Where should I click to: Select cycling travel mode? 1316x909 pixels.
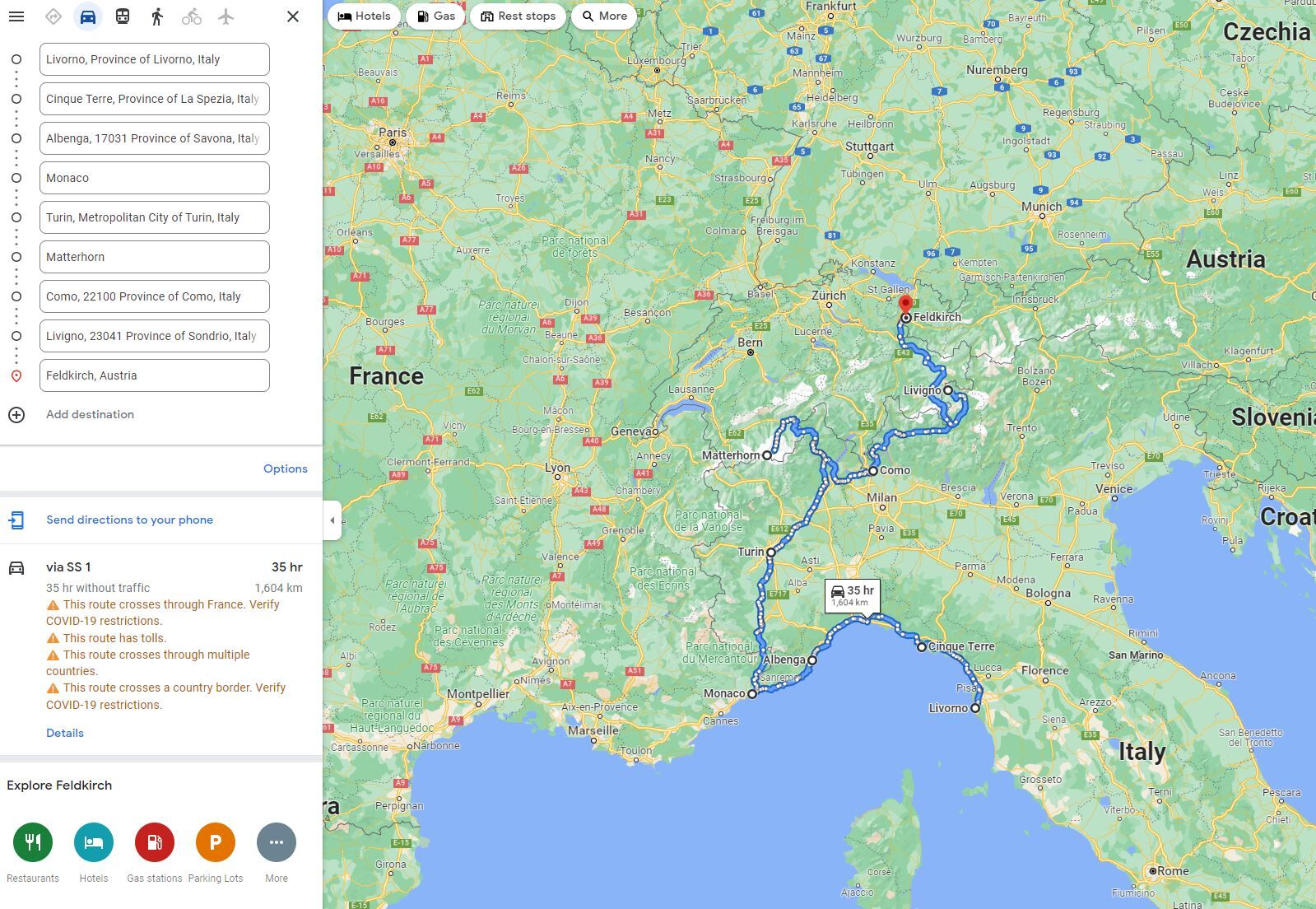tap(192, 16)
